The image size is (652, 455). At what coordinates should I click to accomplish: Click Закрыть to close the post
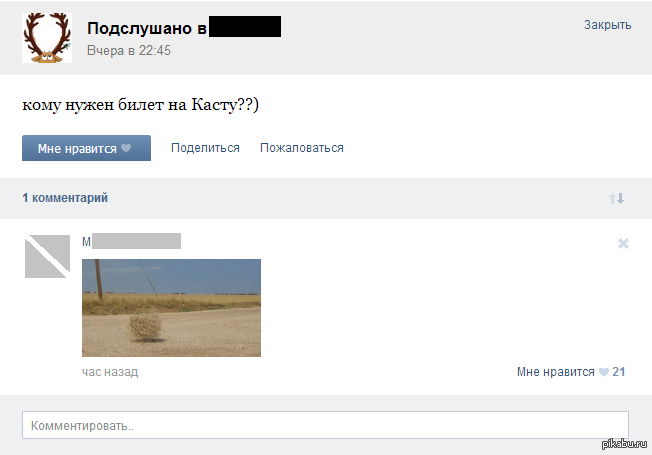(608, 25)
